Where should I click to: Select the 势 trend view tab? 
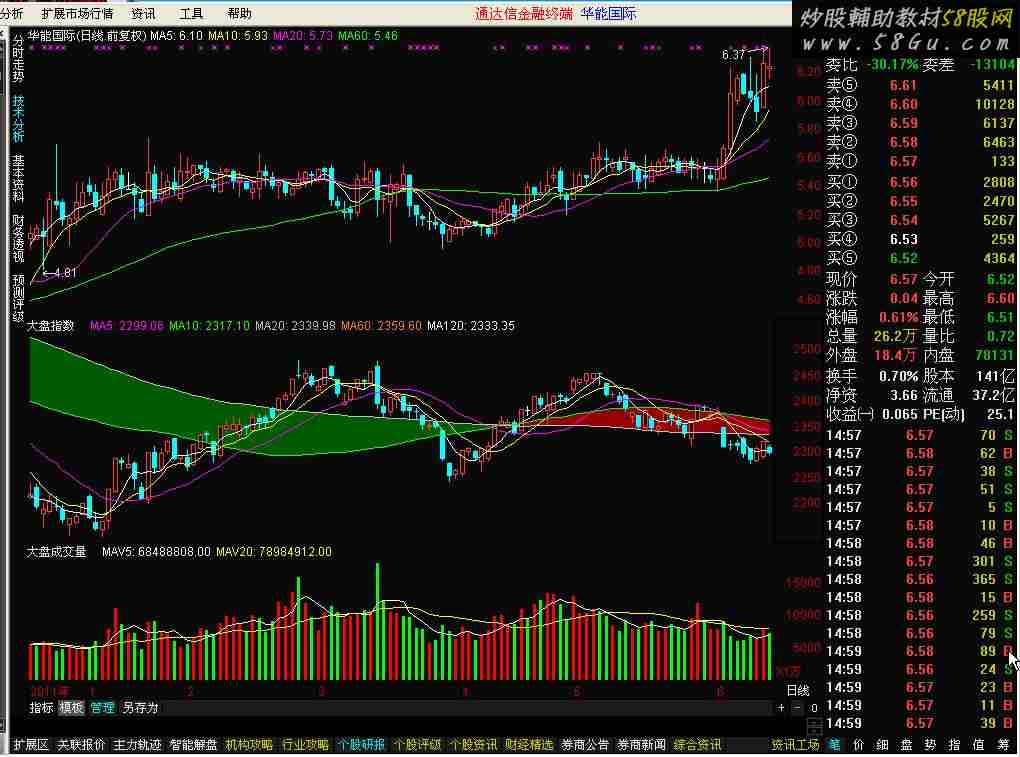point(930,745)
